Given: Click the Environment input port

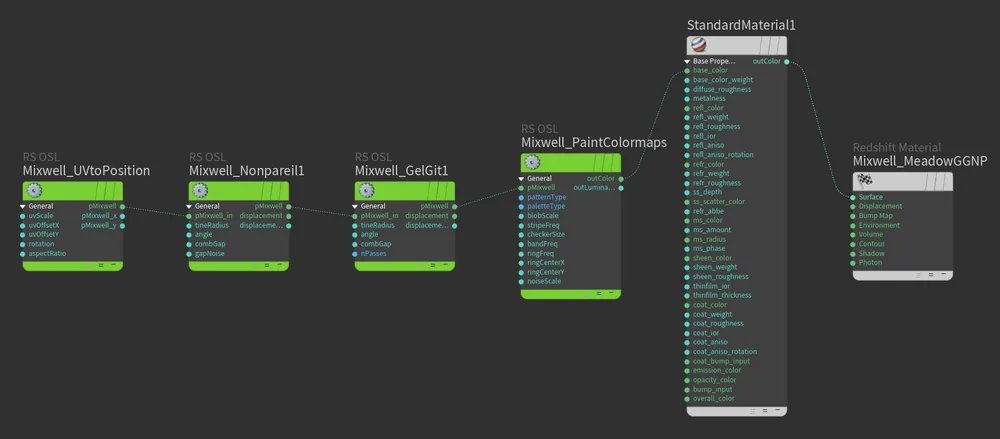Looking at the screenshot, I should click(x=853, y=225).
